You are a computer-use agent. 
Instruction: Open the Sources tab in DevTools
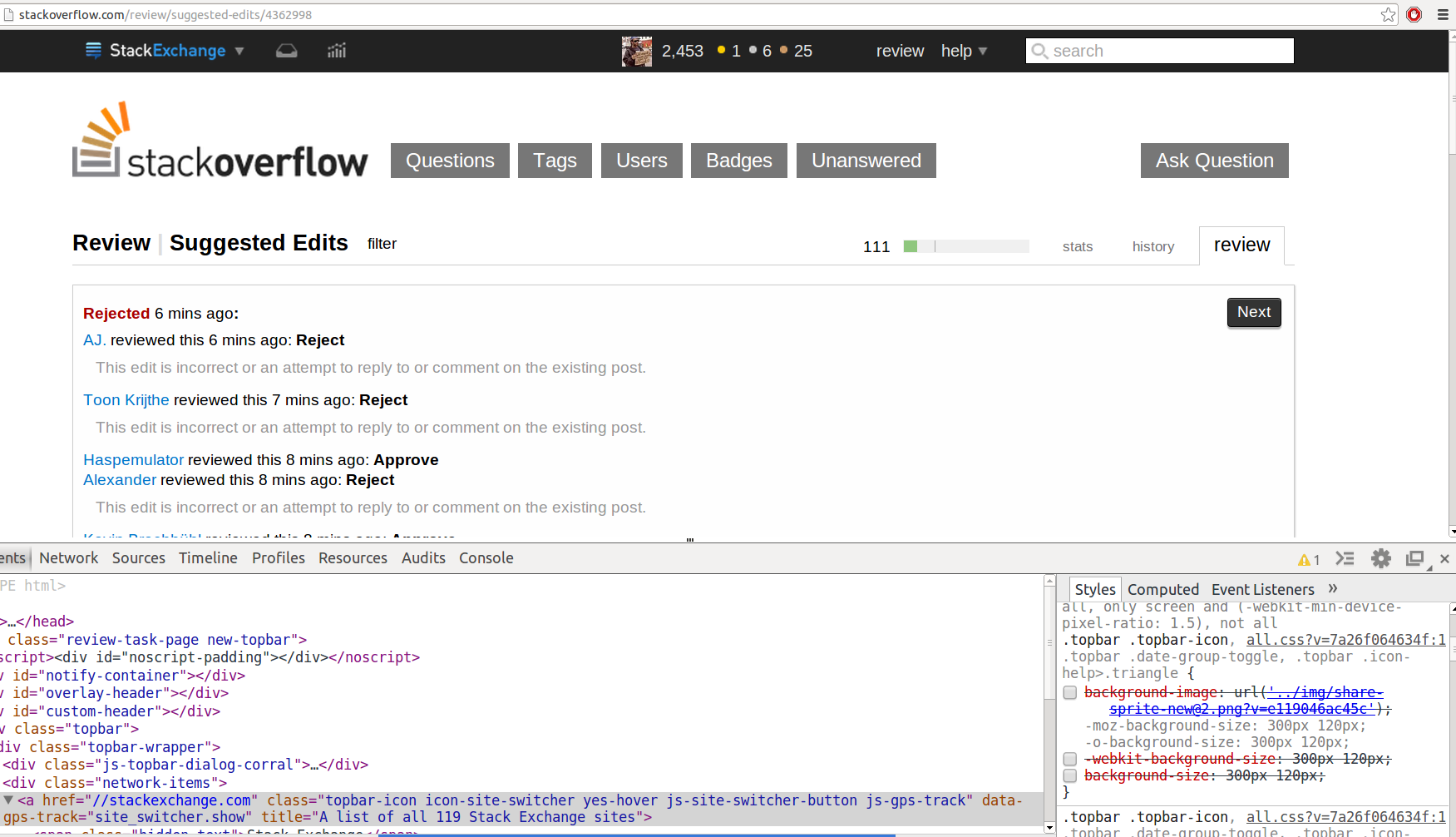(x=139, y=558)
